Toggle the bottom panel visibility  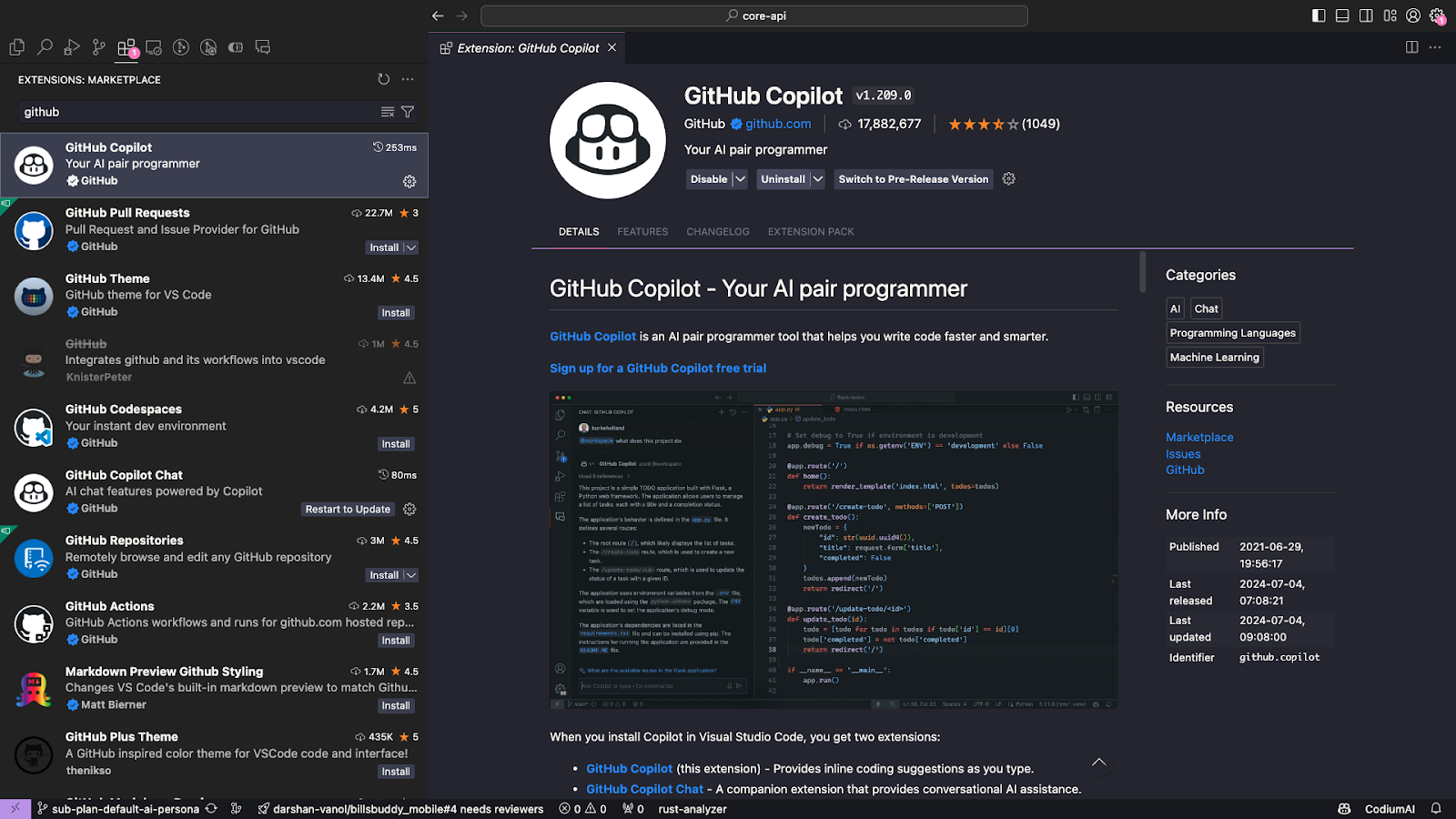pos(1342,15)
